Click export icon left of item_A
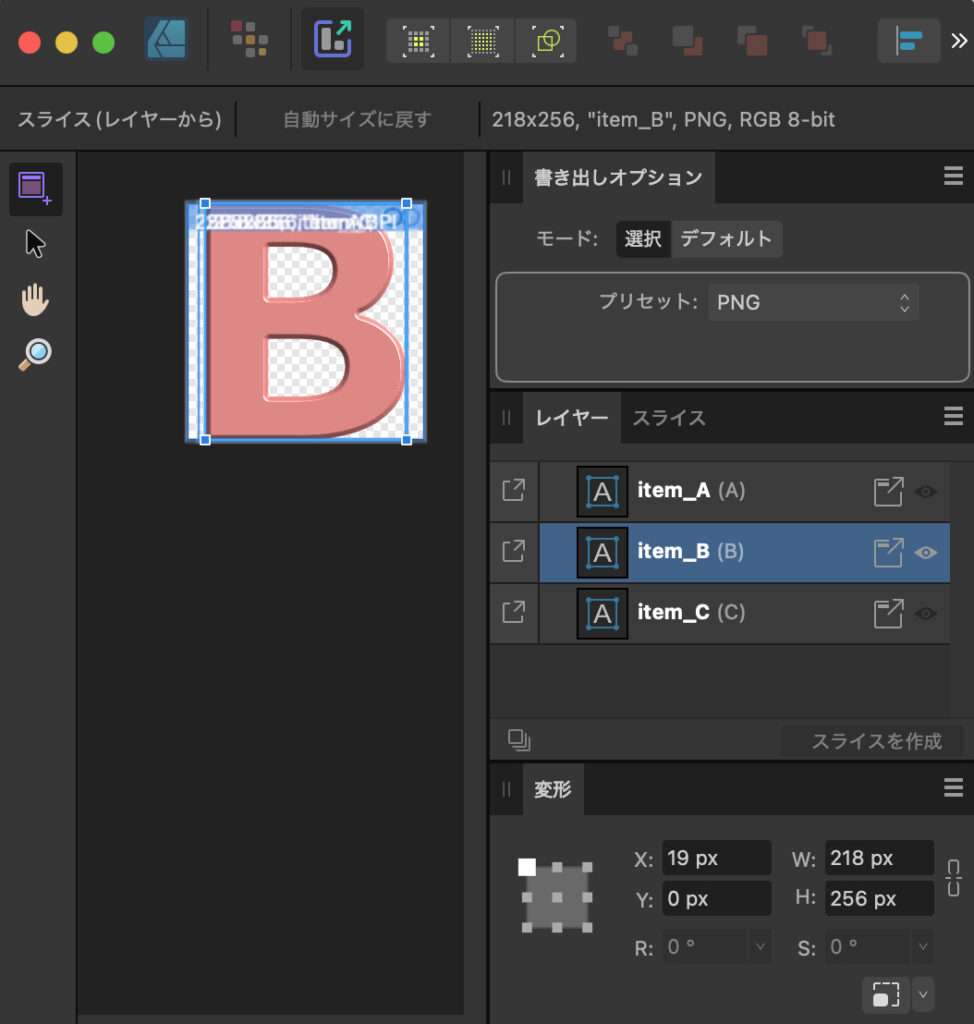Screen dimensions: 974x1024 click(513, 491)
